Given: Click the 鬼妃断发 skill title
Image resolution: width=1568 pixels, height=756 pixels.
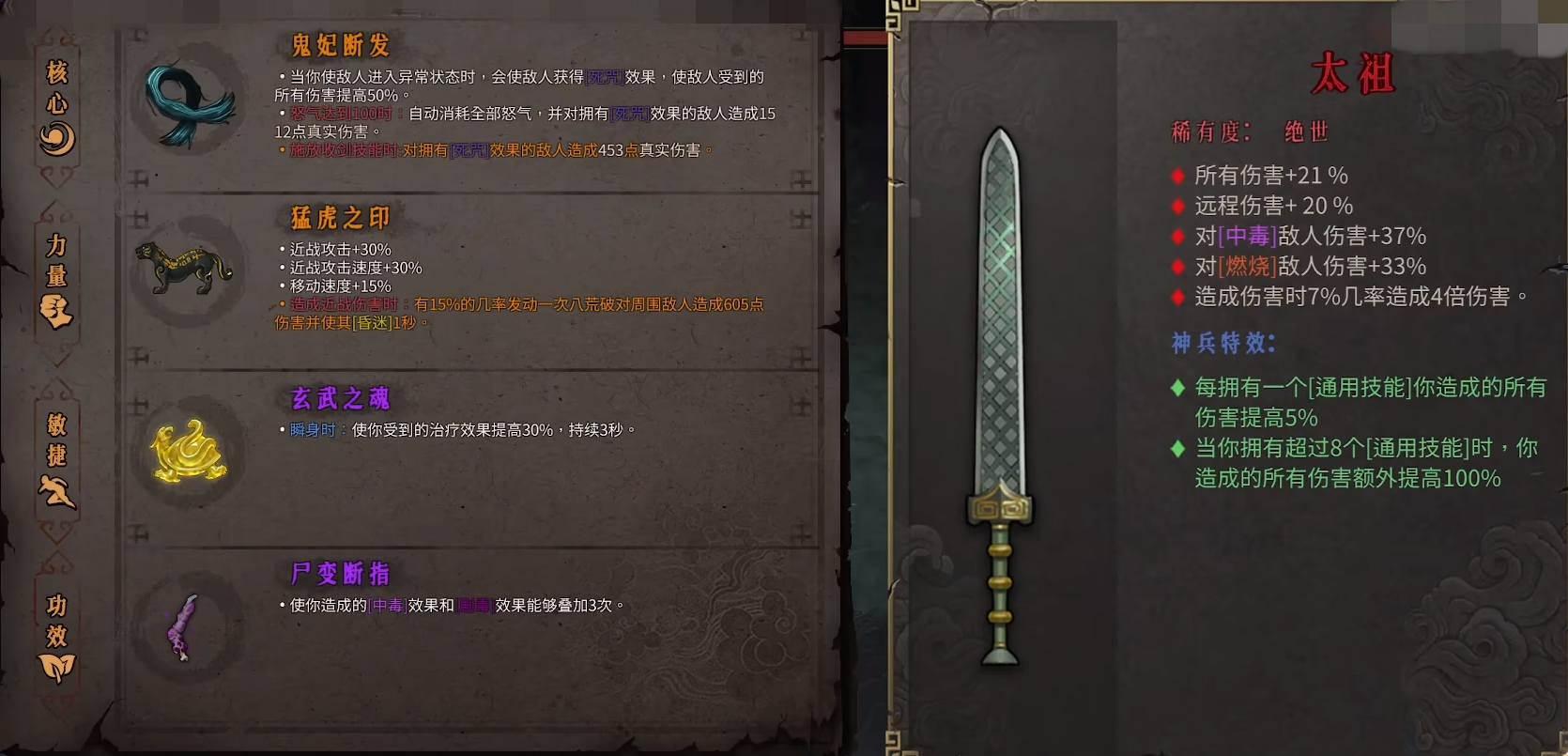Looking at the screenshot, I should point(340,45).
